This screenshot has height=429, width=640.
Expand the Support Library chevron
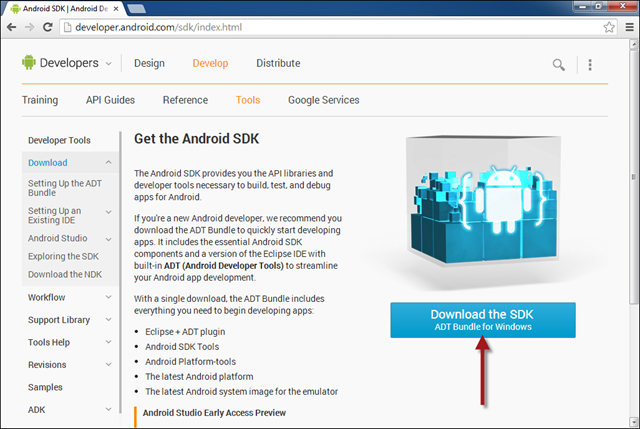pos(109,320)
